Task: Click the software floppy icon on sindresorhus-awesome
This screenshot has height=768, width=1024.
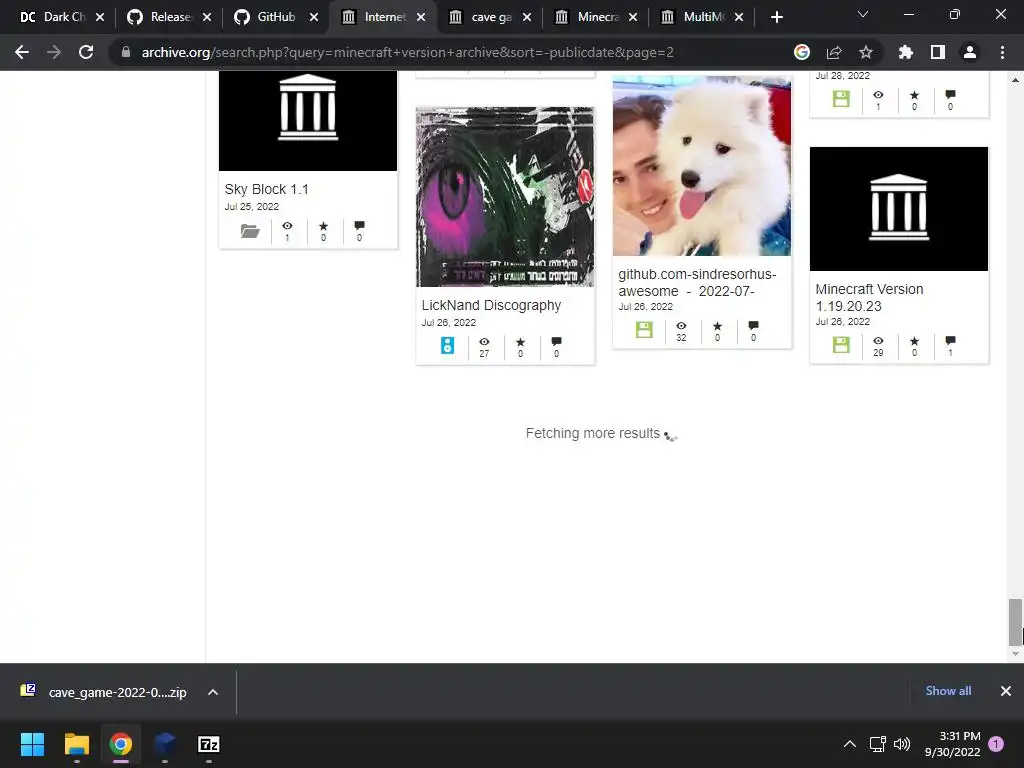Action: (x=644, y=330)
